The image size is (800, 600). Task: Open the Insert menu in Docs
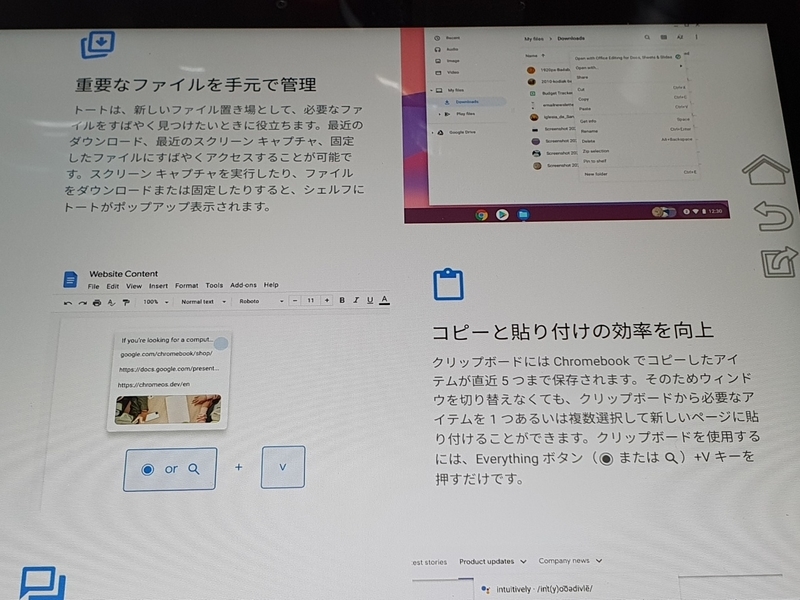[158, 286]
